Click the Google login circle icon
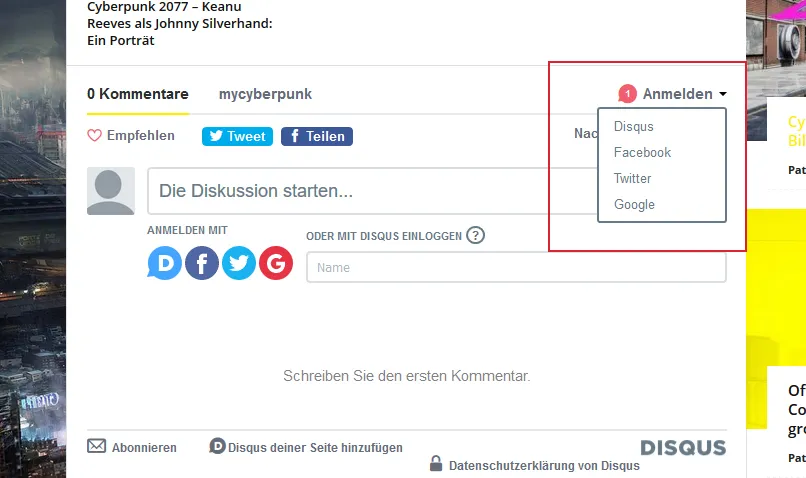The height and width of the screenshot is (478, 806). coord(276,263)
